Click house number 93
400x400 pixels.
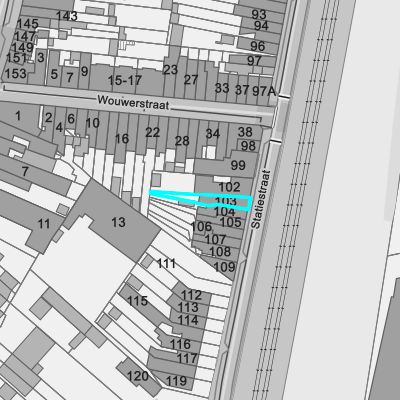coord(259,14)
